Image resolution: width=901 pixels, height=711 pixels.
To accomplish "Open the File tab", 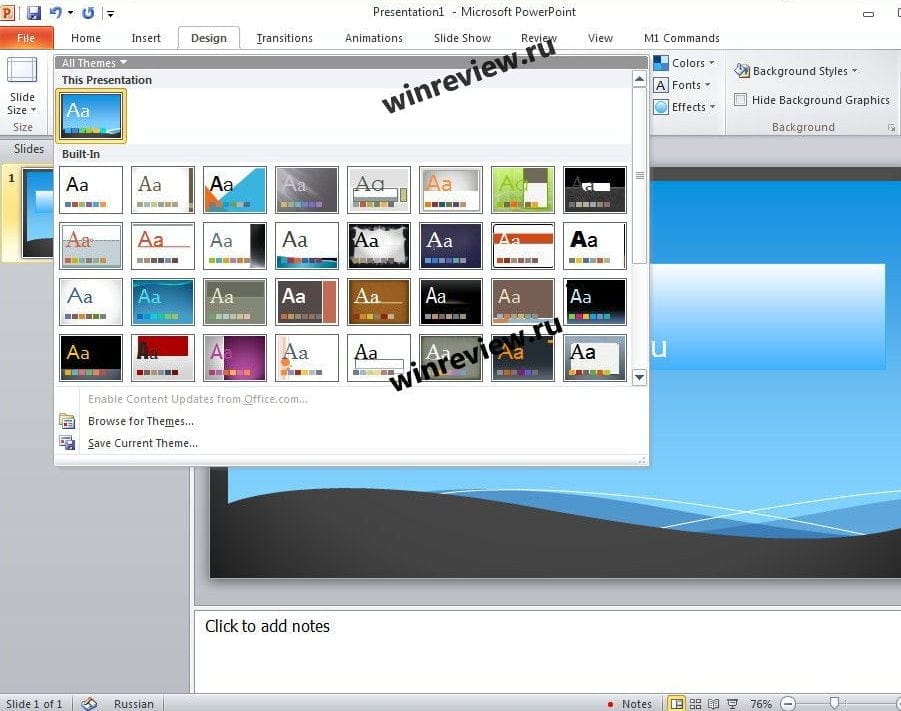I will tap(26, 38).
